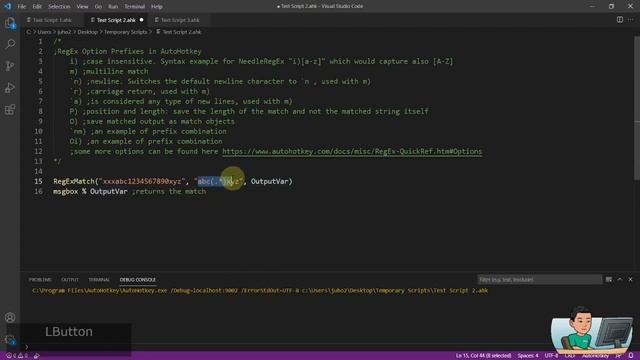This screenshot has width=640, height=360.
Task: Open the Run menu
Action: pyautogui.click(x=113, y=7)
